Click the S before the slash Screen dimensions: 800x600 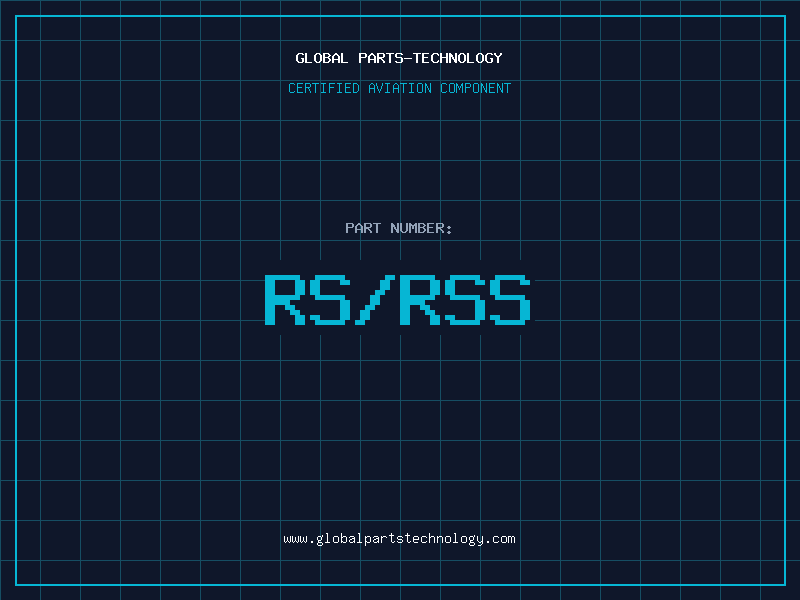click(329, 299)
